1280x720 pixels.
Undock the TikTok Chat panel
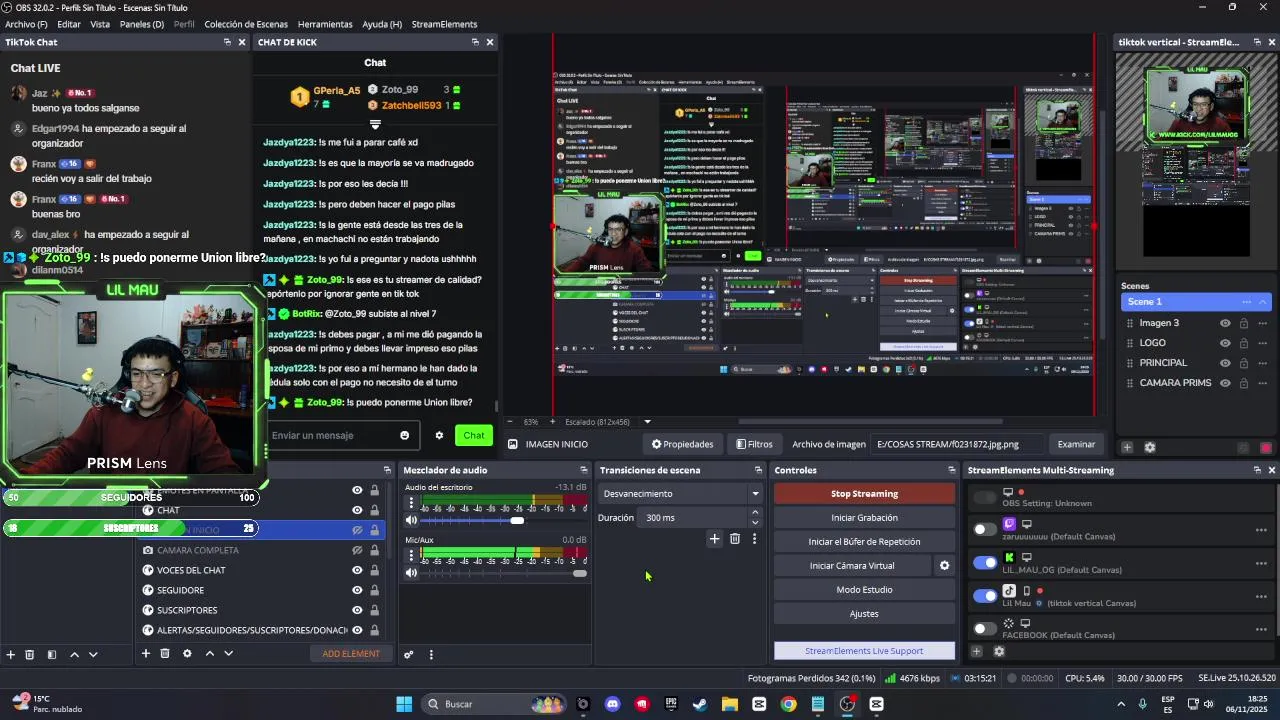[227, 42]
